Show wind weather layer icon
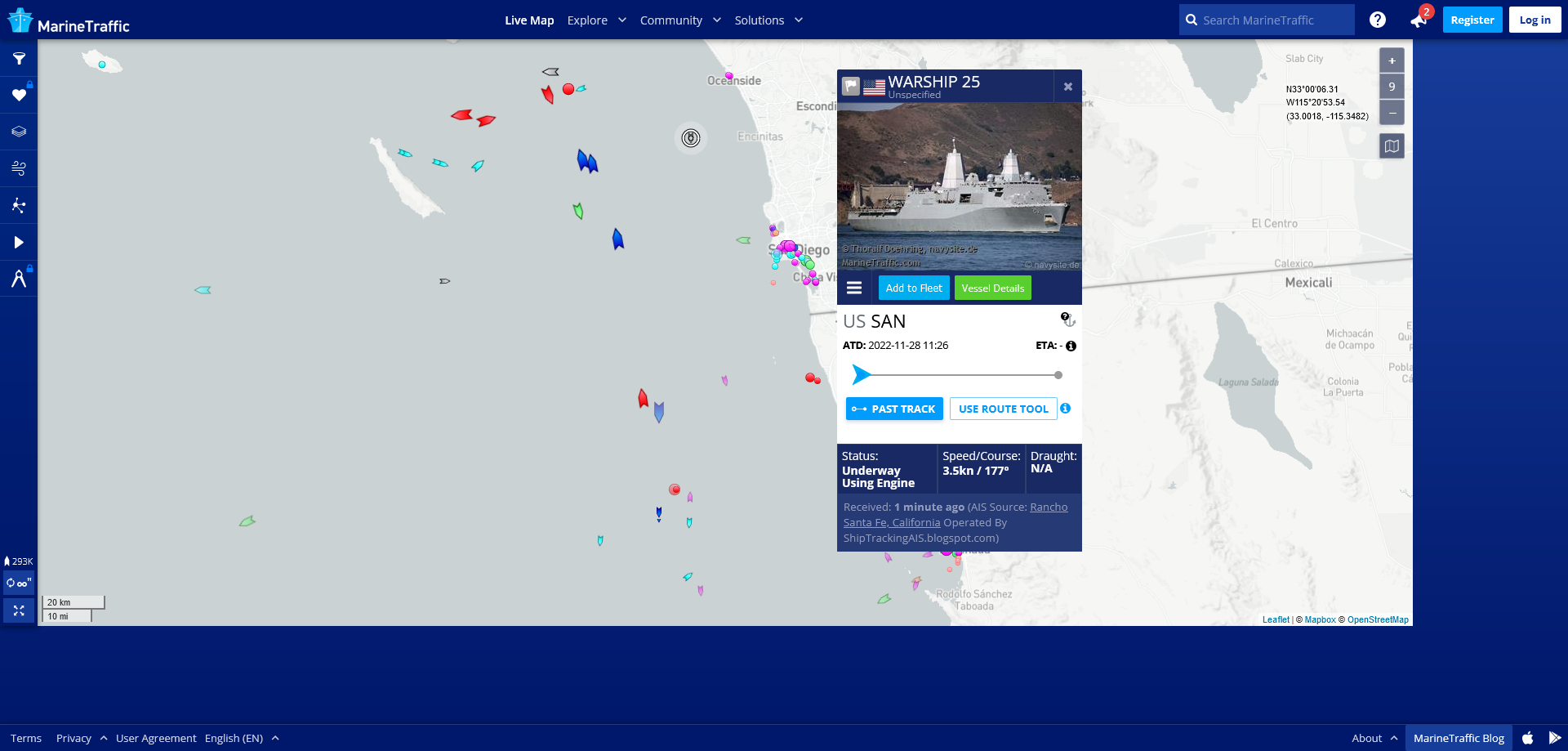 pyautogui.click(x=19, y=168)
